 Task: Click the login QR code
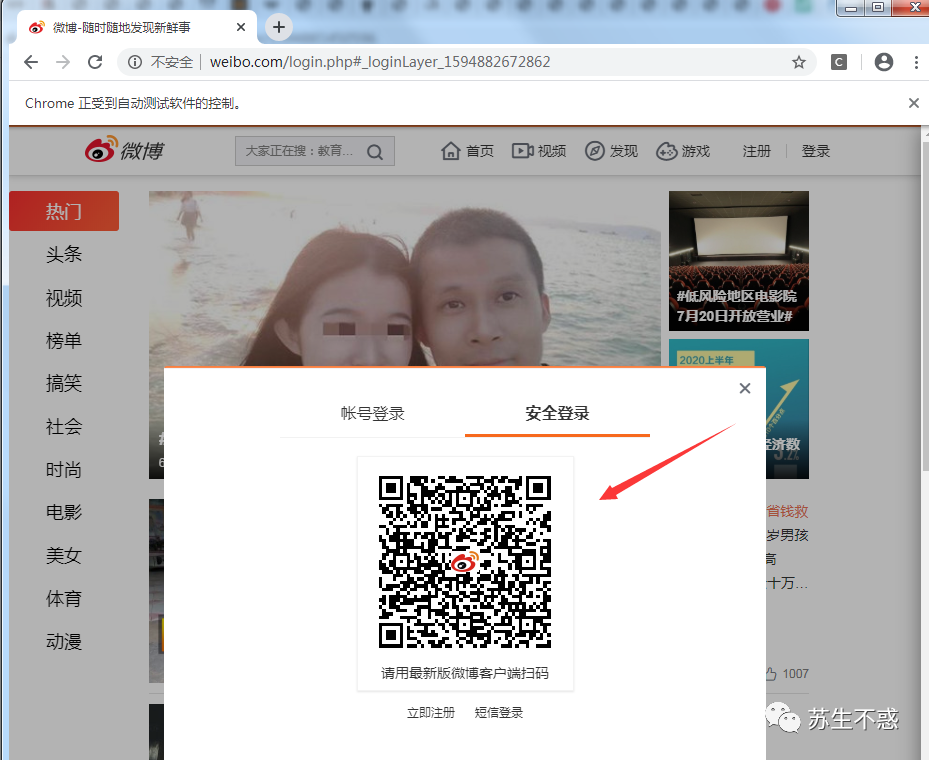(x=465, y=562)
